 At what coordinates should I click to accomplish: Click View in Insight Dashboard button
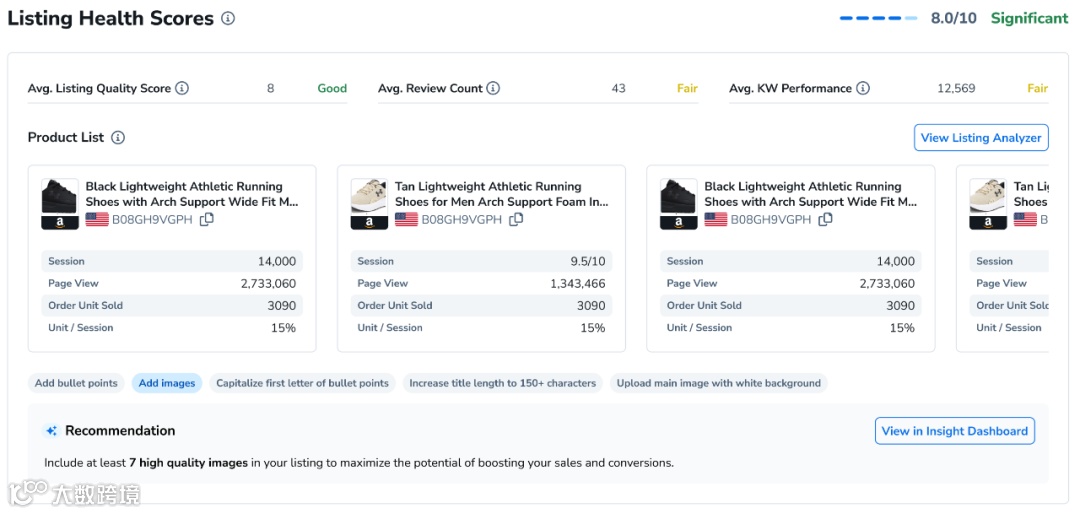pos(954,431)
